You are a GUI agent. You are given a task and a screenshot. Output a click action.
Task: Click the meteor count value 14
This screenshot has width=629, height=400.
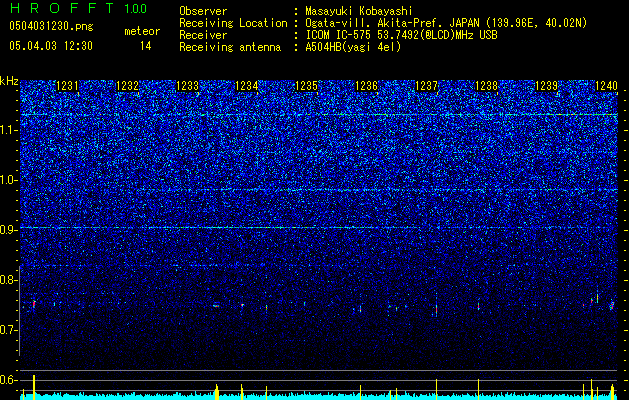click(146, 46)
